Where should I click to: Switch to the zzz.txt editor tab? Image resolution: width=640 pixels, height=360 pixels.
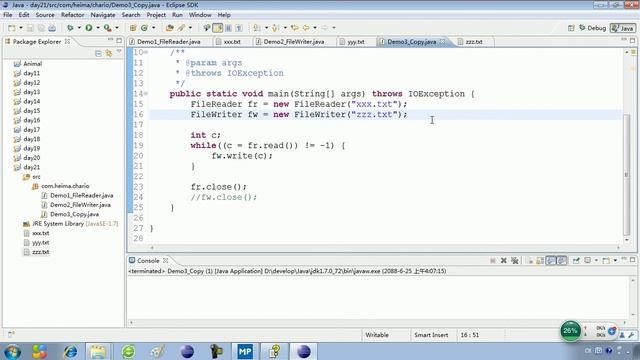[474, 42]
